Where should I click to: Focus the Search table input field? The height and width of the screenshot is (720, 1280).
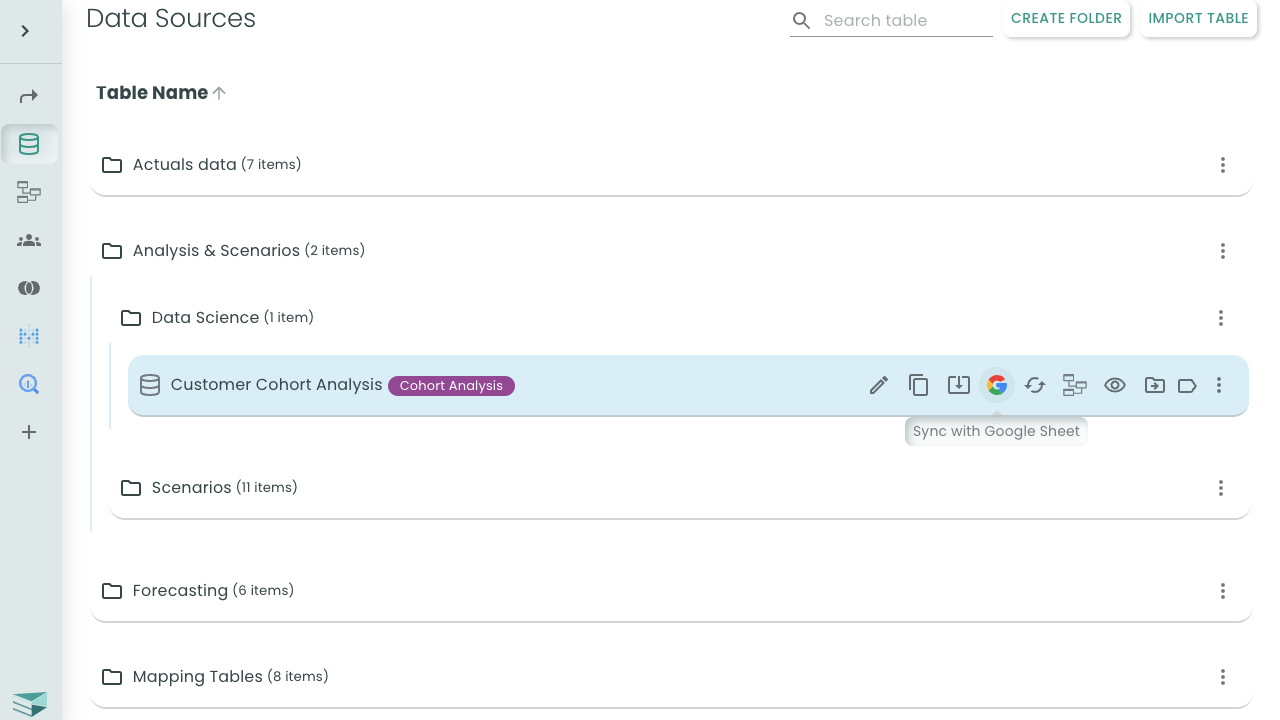click(906, 21)
